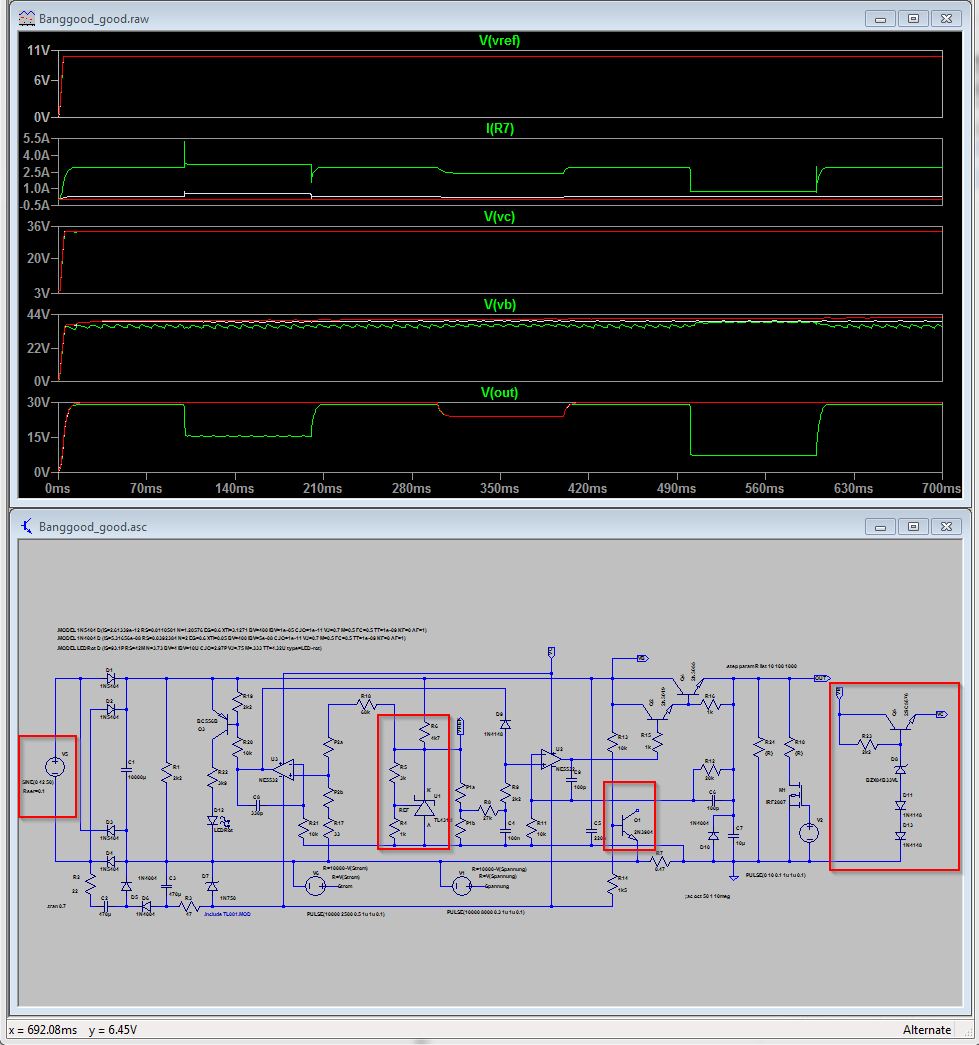The height and width of the screenshot is (1045, 979).
Task: Minimize the Banggood_good.asc schematic window
Action: [880, 526]
